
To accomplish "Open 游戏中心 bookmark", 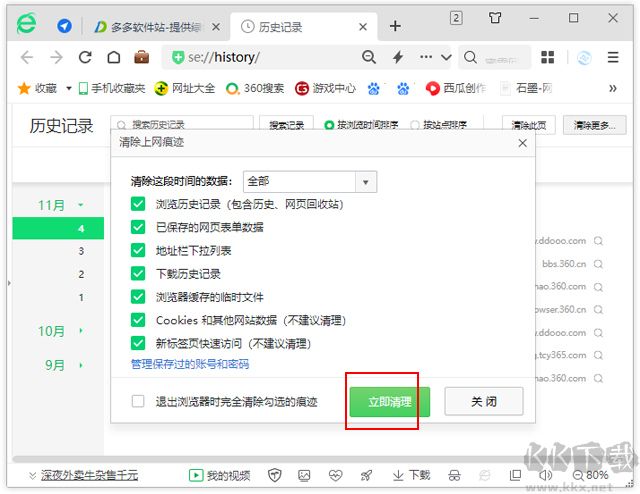I will point(325,88).
